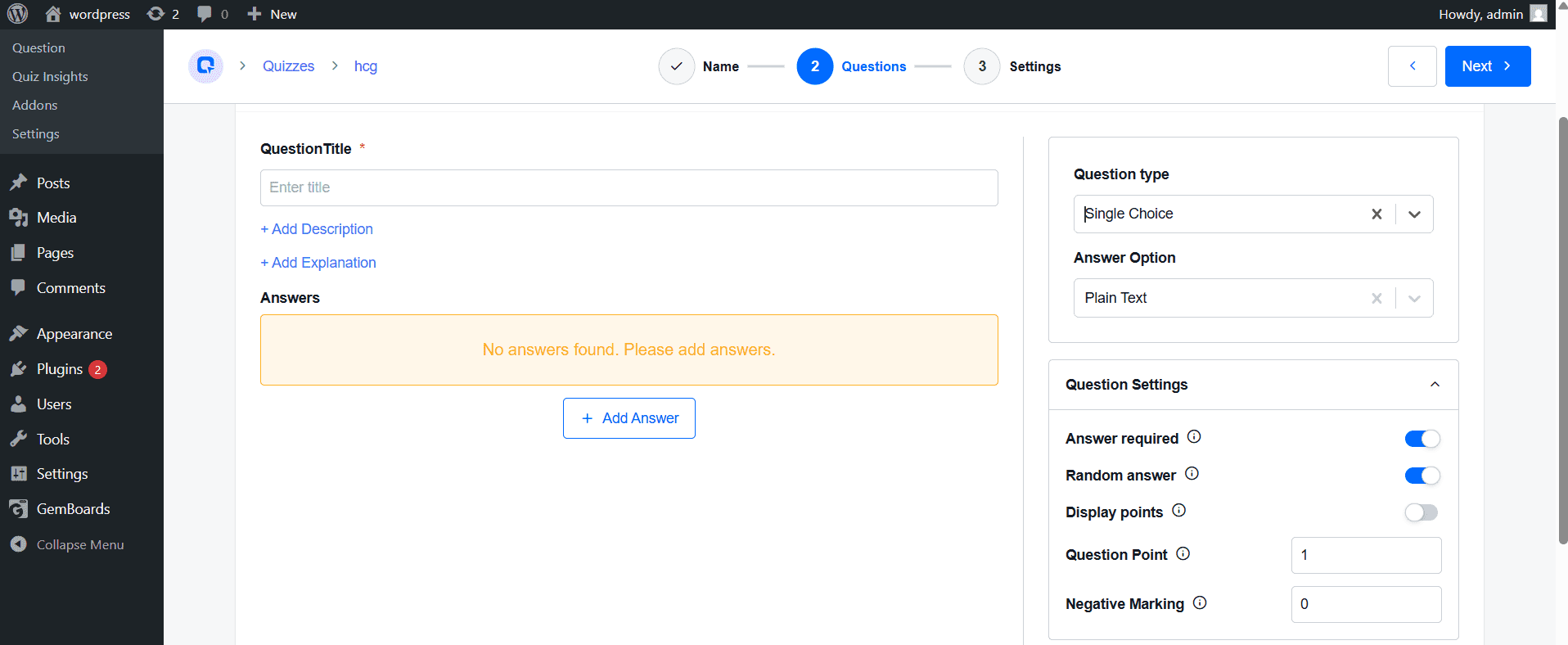The image size is (1568, 645).
Task: Click the admin avatar icon
Action: point(1539,14)
